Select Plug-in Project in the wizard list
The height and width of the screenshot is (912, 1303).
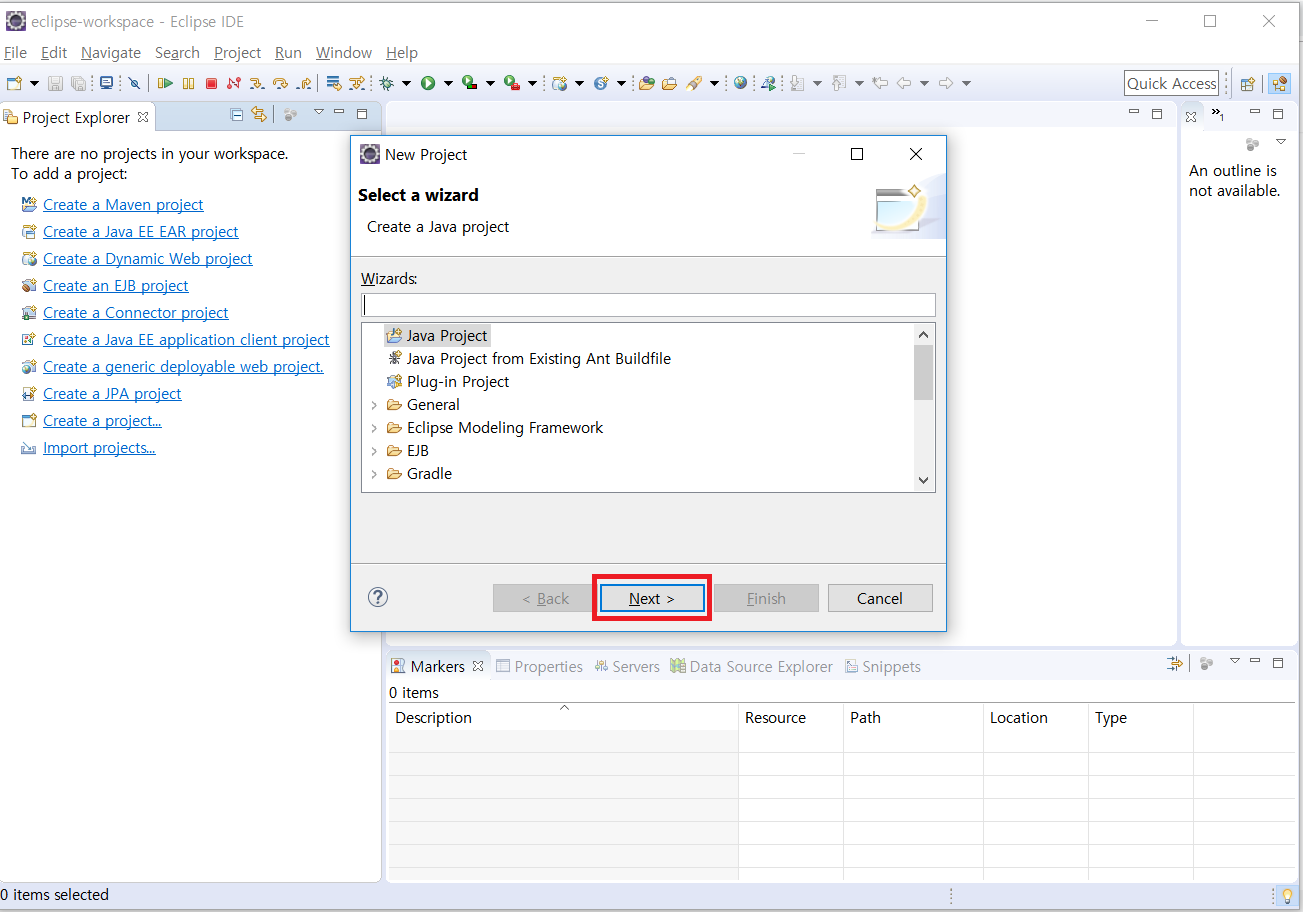448,382
